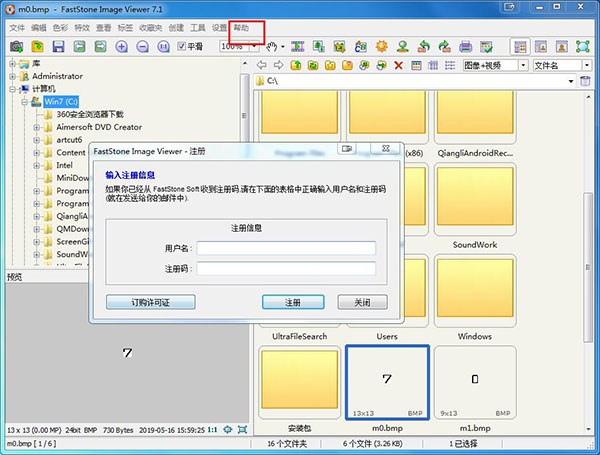Screen dimensions: 600x455
Task: Click the 注册 (Register) button
Action: tap(292, 302)
